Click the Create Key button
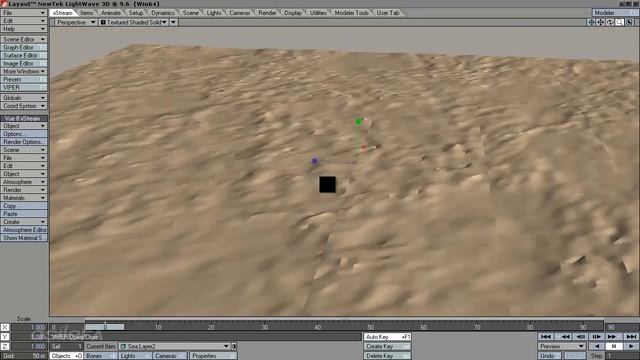This screenshot has width=640, height=360. [387, 346]
